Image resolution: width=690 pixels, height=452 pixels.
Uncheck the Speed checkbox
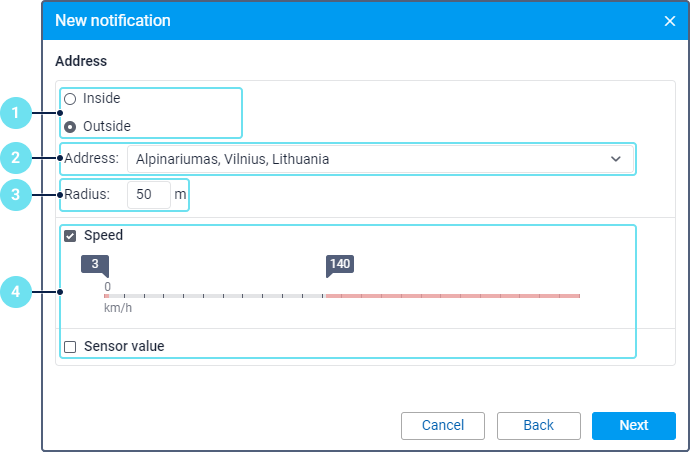[x=70, y=237]
